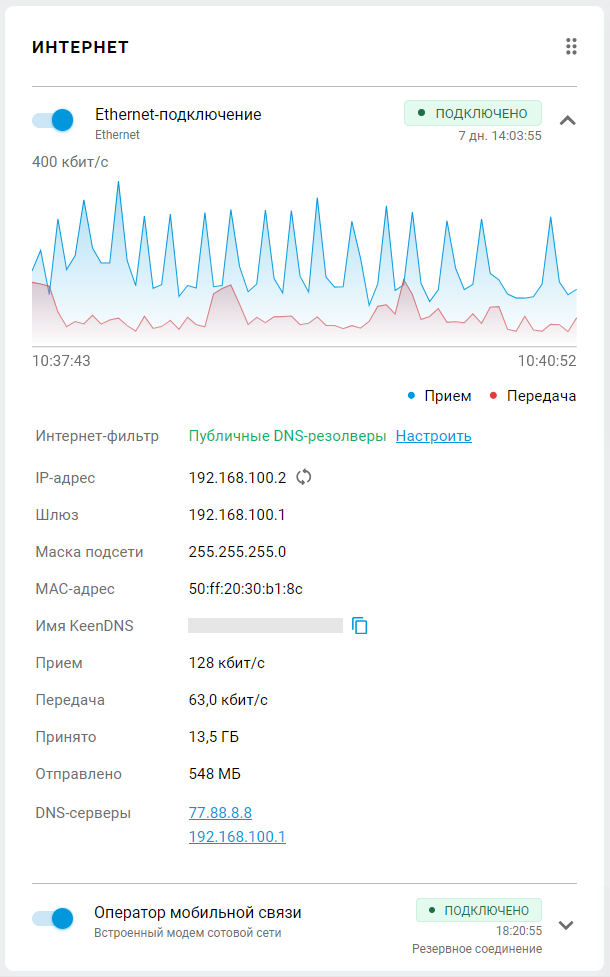Click the red Передача legend dot
The width and height of the screenshot is (610, 977).
[493, 396]
